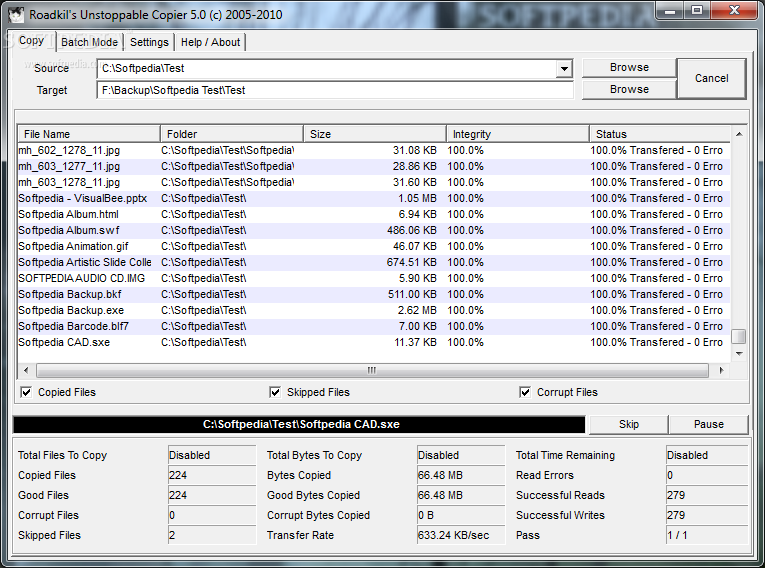765x568 pixels.
Task: Select the mh_602_1278_11.jpg row
Action: pyautogui.click(x=374, y=150)
